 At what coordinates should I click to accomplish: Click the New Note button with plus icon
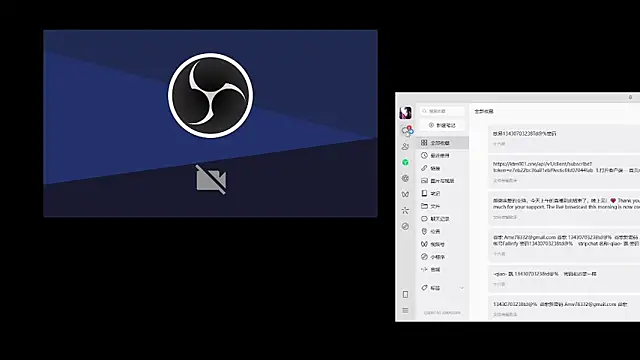point(442,125)
